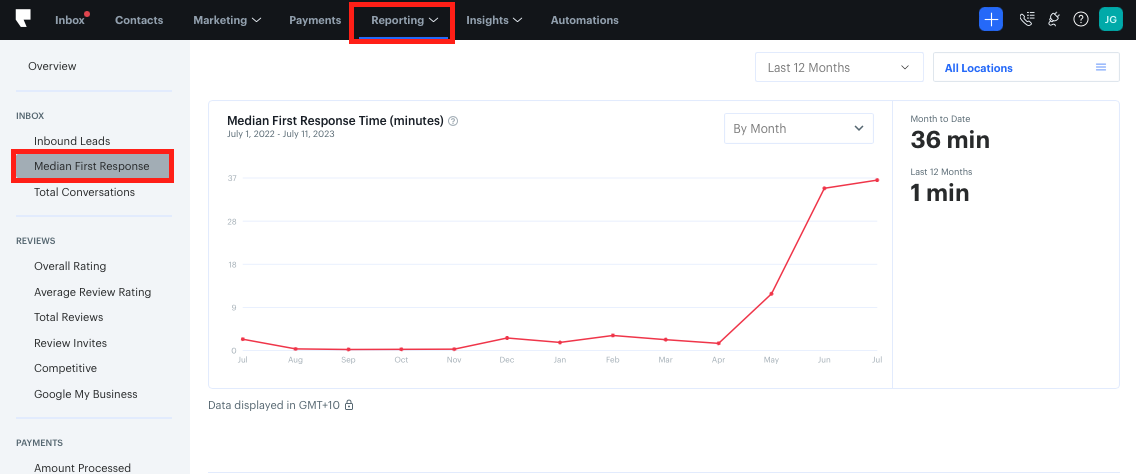Open the By Month interval dropdown
The image size is (1136, 474).
(798, 128)
